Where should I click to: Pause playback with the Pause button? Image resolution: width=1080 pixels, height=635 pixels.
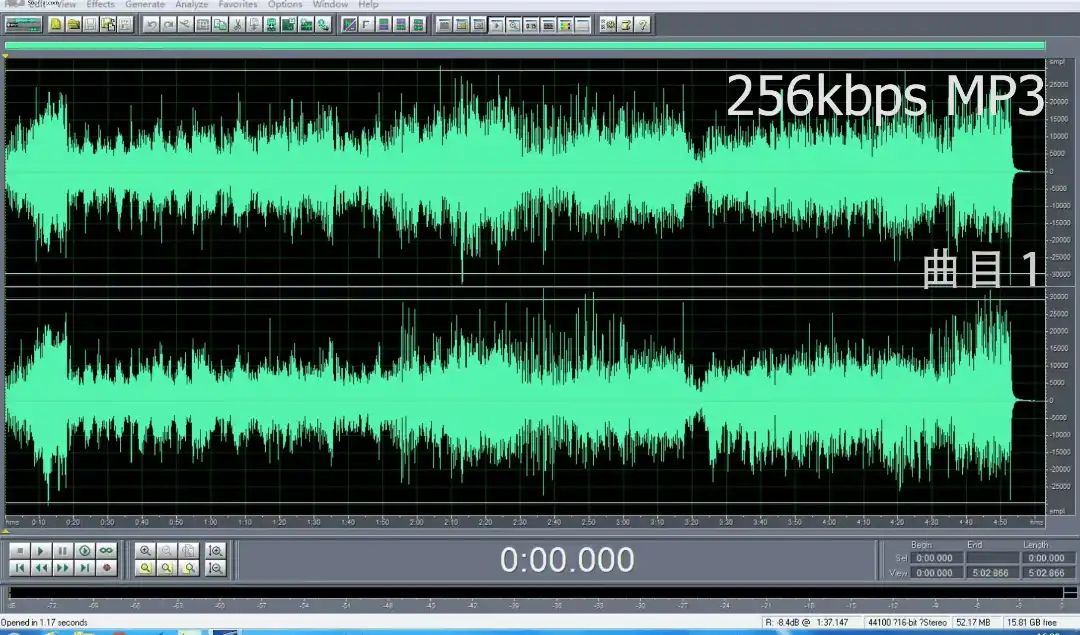point(62,550)
